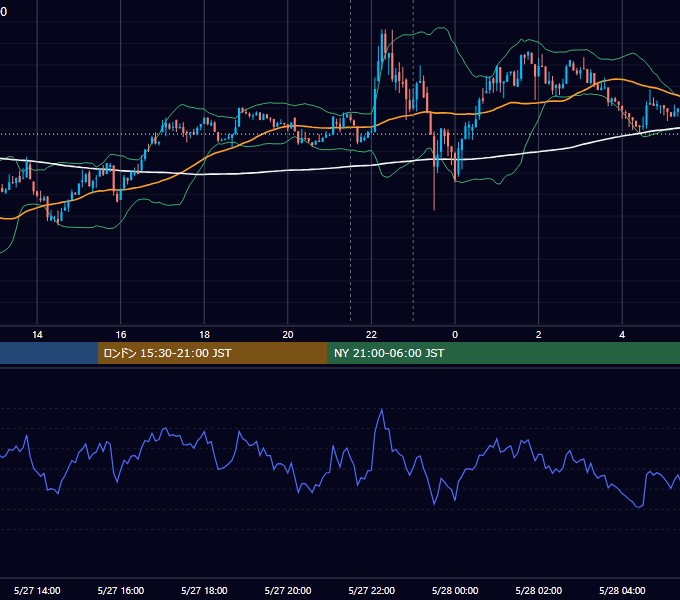This screenshot has width=680, height=600.
Task: Click the London 15:30-21:00 JST session bar
Action: pos(212,353)
